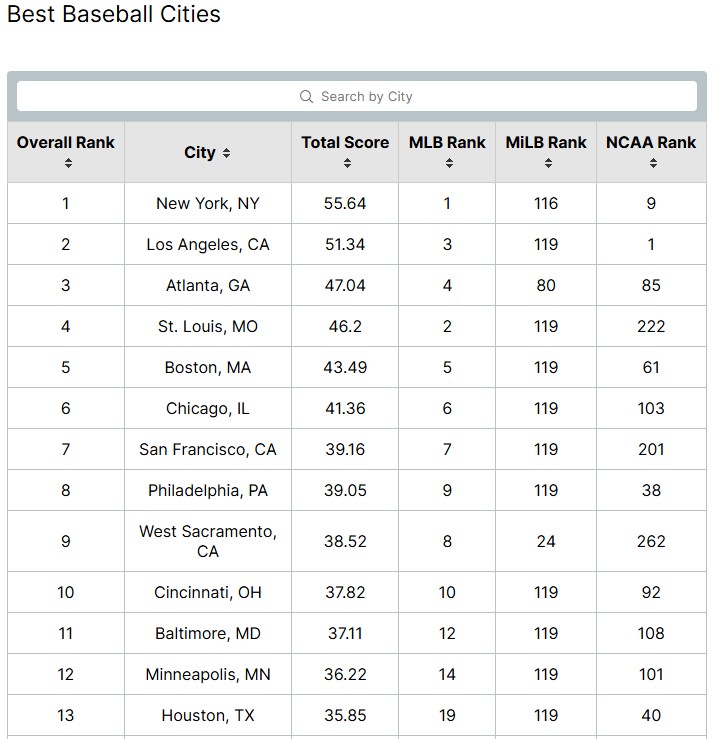
Task: Click the Best Baseball Cities heading
Action: pyautogui.click(x=114, y=15)
